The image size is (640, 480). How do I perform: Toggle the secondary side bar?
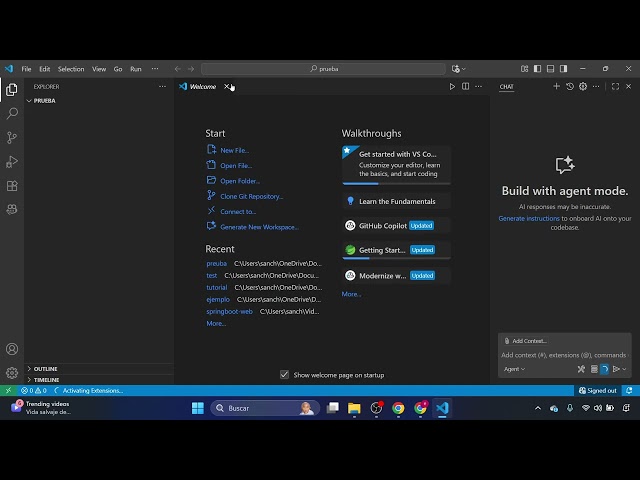(x=564, y=69)
